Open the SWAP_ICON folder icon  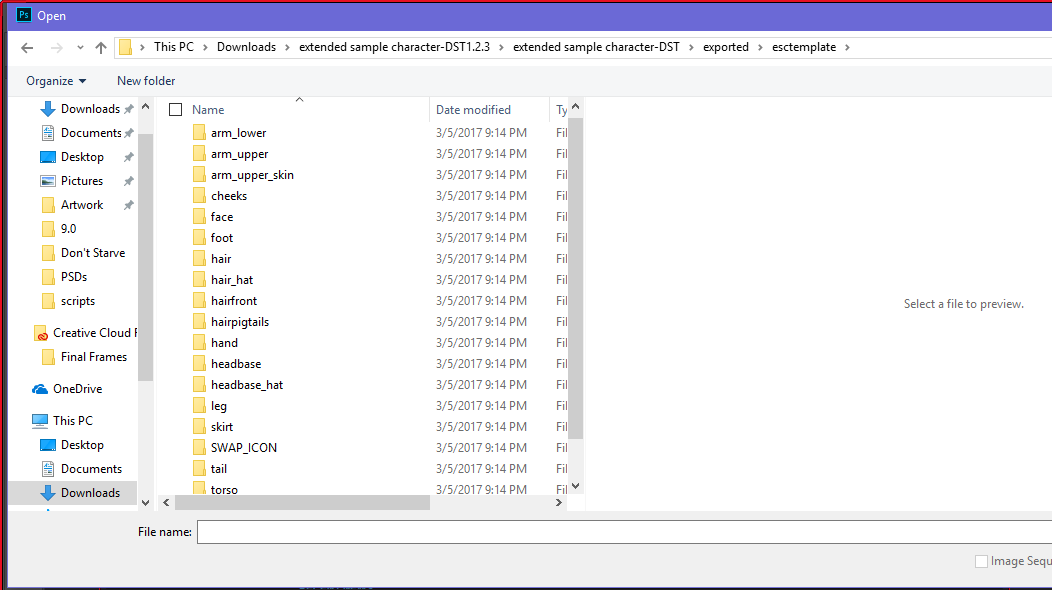coord(198,448)
